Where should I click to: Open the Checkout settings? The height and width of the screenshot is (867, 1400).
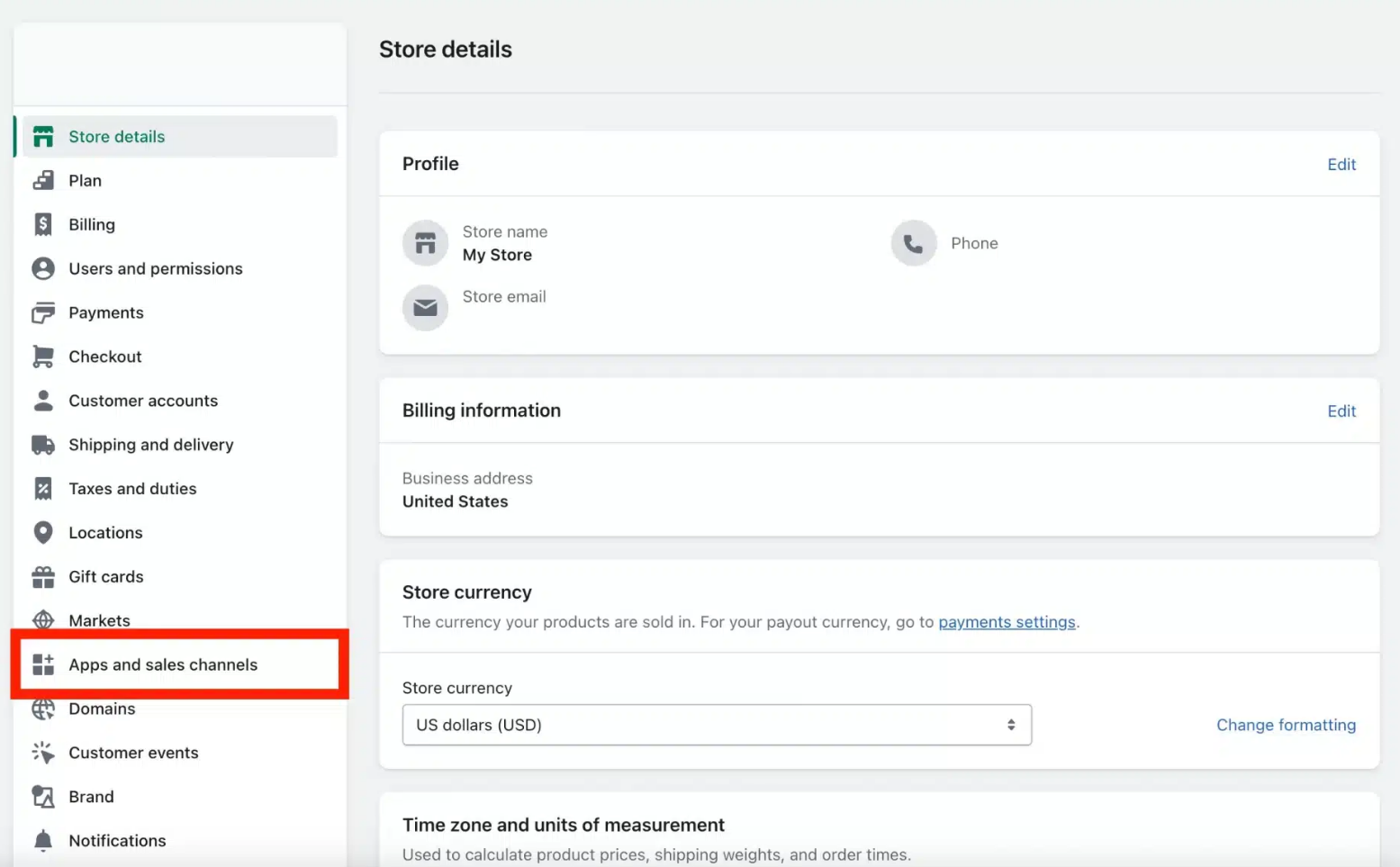(x=180, y=357)
